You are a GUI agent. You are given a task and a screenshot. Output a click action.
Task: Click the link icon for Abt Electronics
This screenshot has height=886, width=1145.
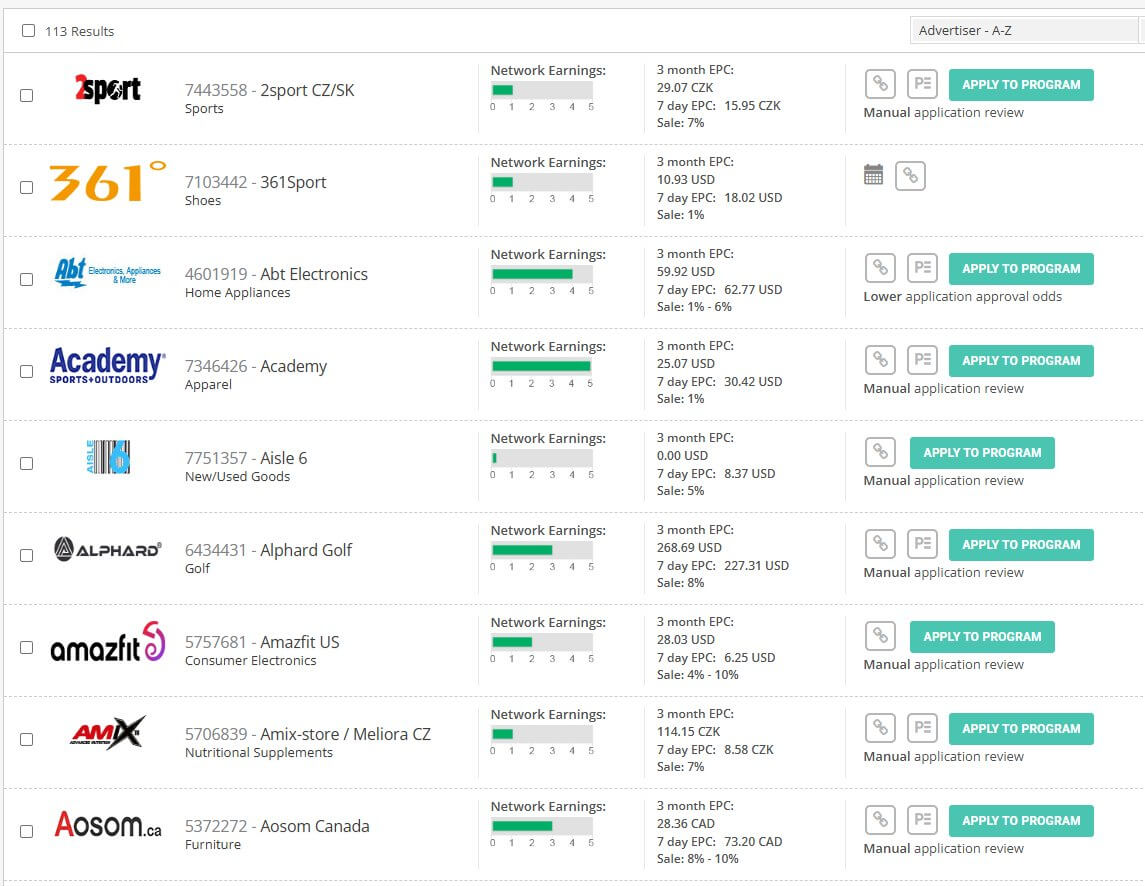[880, 268]
